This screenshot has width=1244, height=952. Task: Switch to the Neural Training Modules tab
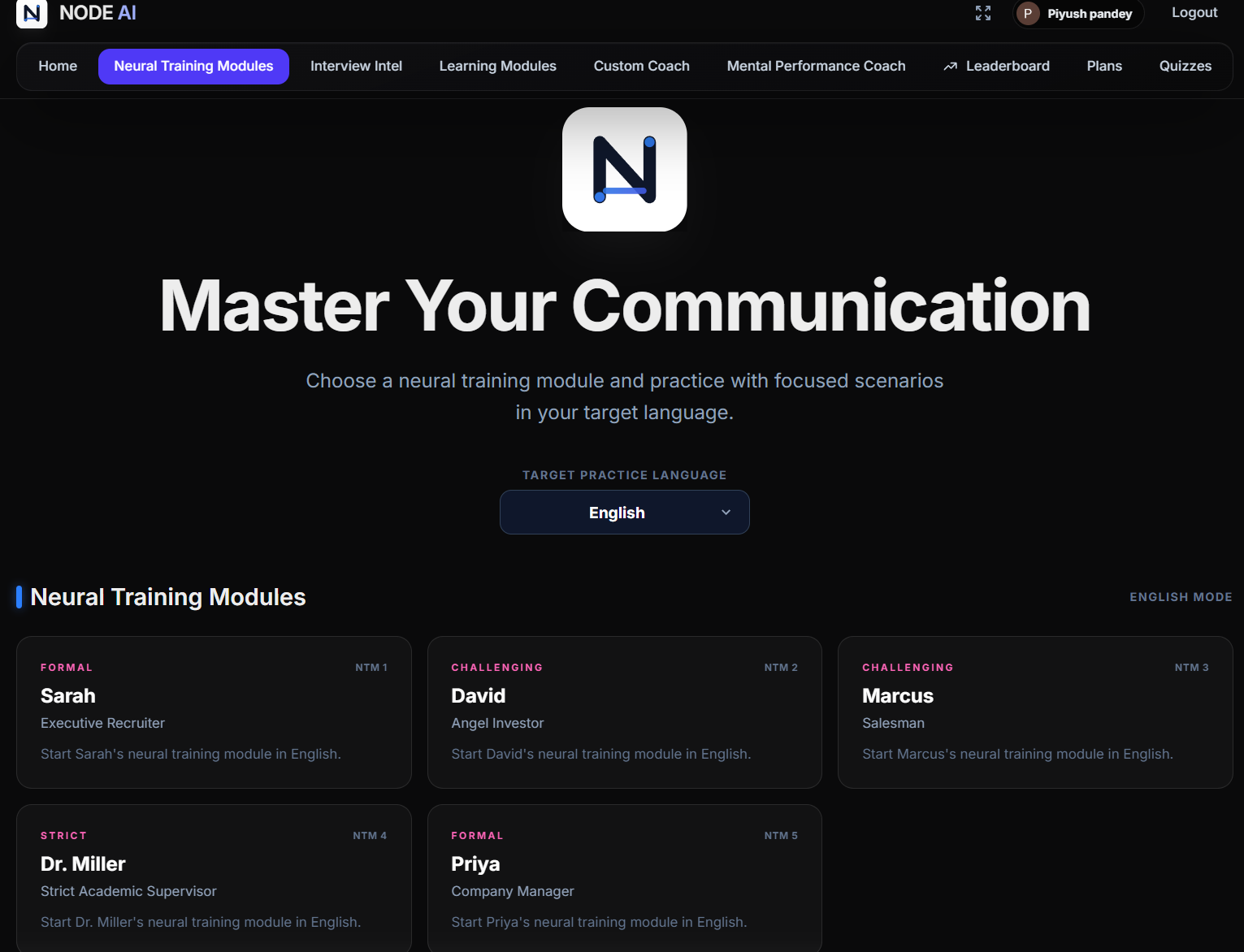193,66
